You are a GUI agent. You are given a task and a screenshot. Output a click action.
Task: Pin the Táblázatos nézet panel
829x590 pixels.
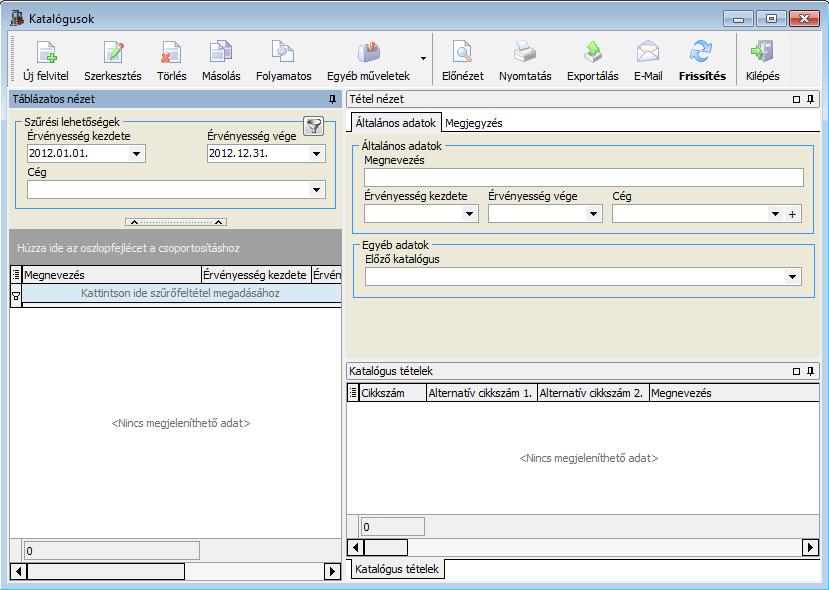(332, 99)
